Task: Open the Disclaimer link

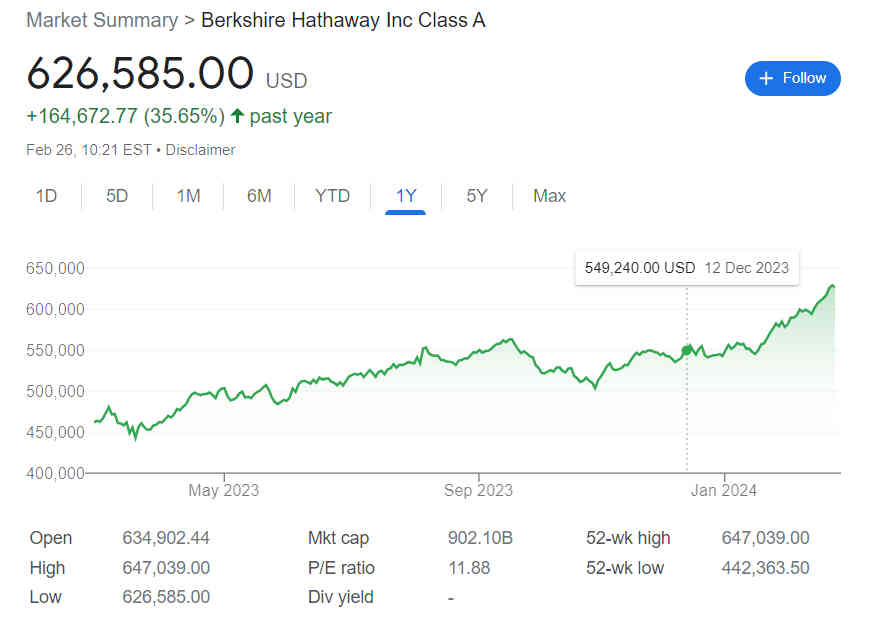Action: tap(200, 150)
